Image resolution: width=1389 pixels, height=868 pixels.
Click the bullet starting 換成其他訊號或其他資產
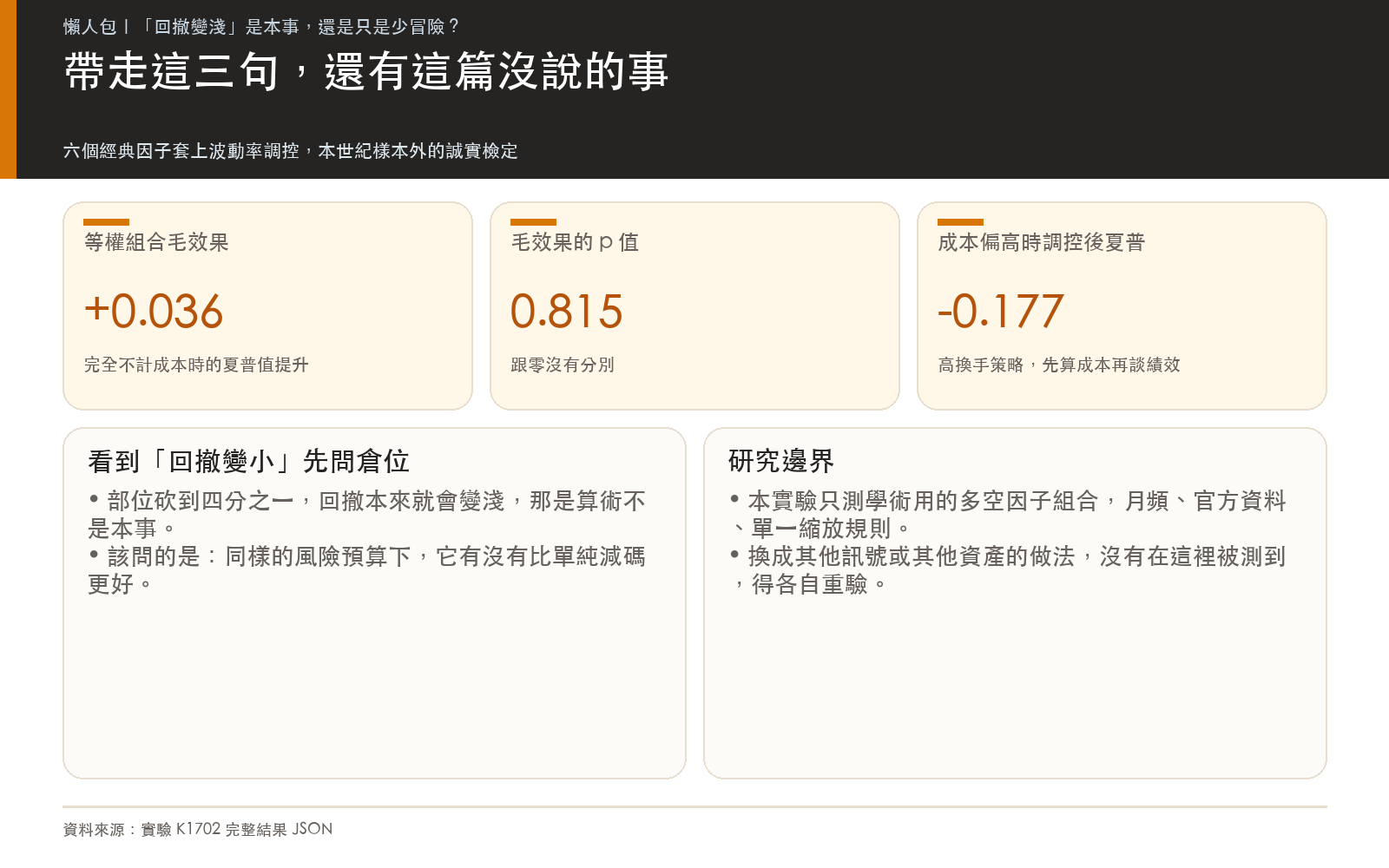pyautogui.click(x=1008, y=570)
